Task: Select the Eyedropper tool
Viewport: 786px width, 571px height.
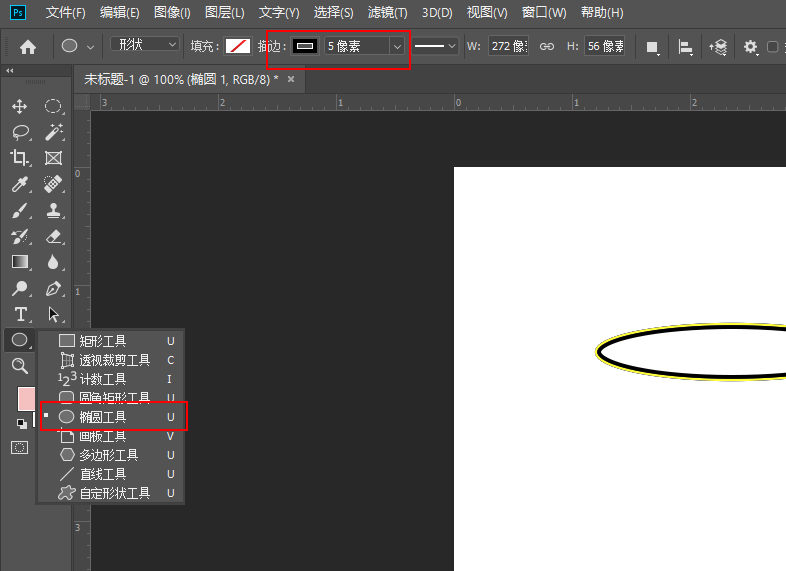Action: coord(19,184)
